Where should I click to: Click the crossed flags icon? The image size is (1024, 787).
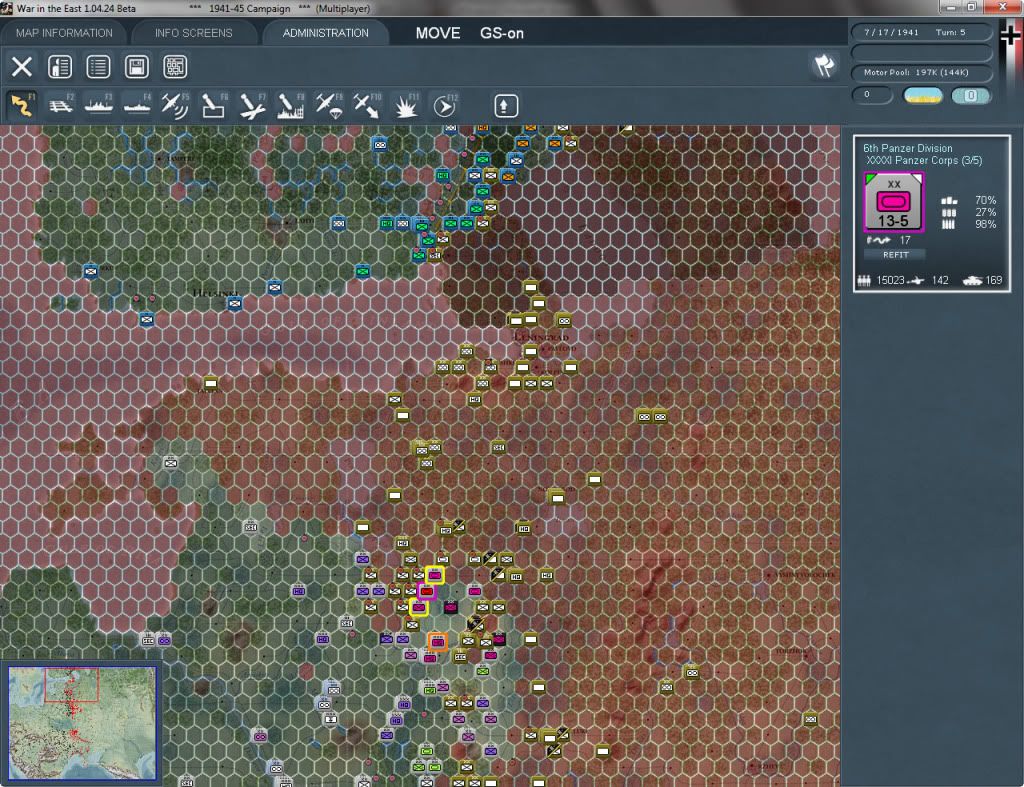tap(824, 65)
